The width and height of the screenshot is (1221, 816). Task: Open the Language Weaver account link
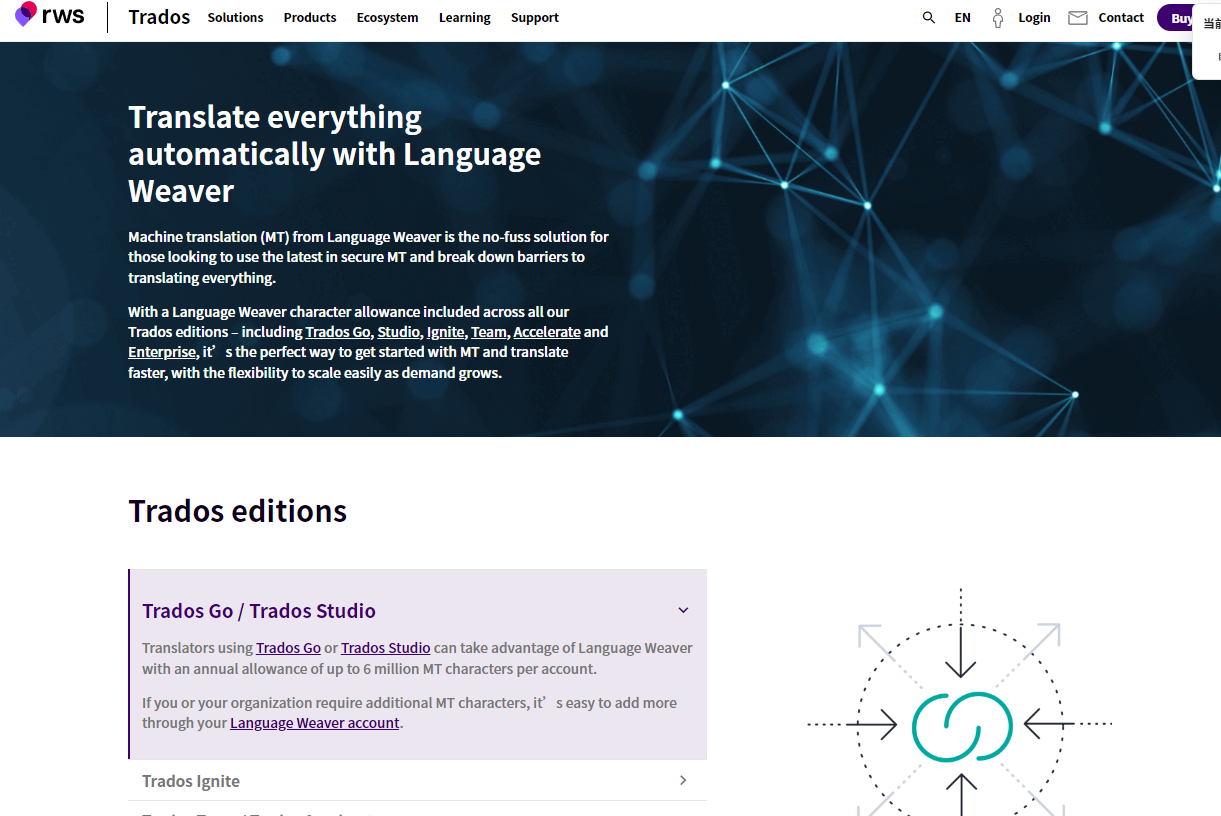click(x=314, y=723)
